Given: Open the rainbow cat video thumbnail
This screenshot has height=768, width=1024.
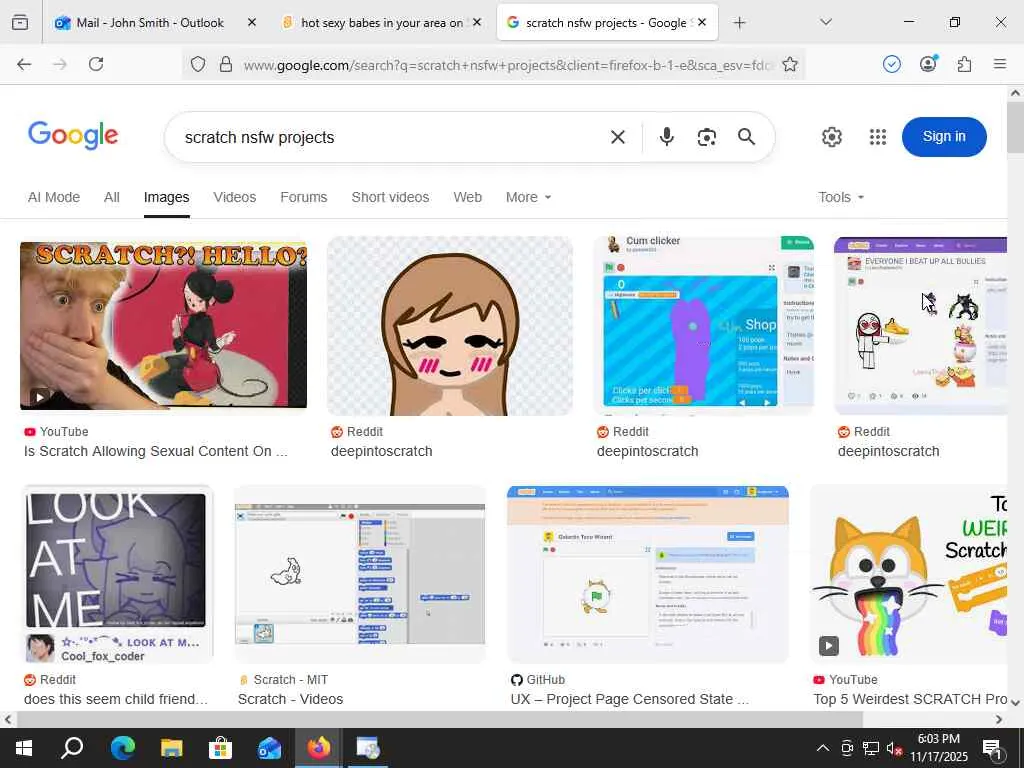Looking at the screenshot, I should [908, 574].
